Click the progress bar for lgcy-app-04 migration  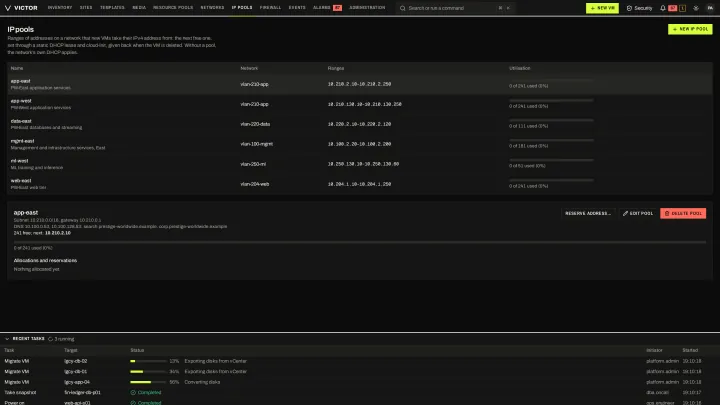point(148,382)
